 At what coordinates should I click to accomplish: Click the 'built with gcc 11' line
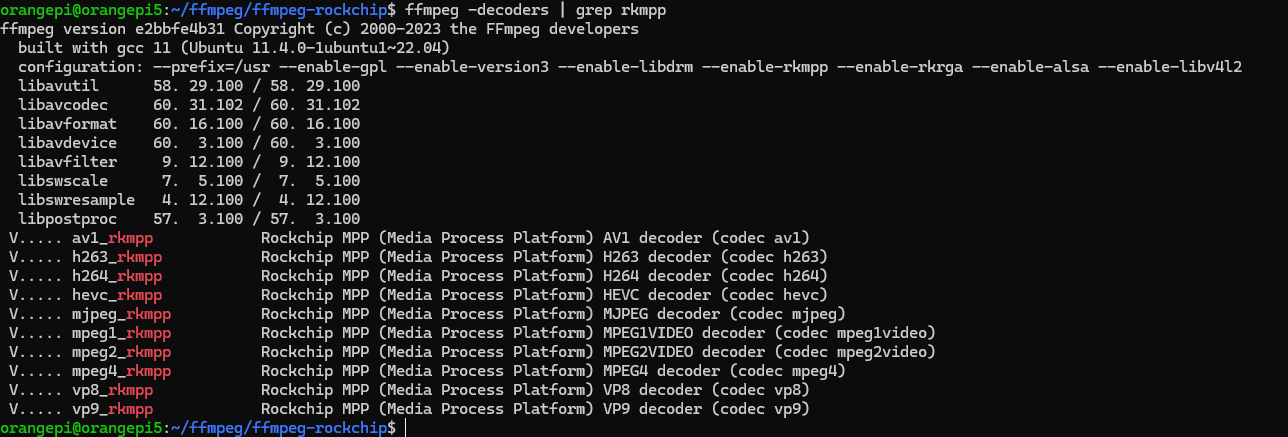pyautogui.click(x=233, y=48)
